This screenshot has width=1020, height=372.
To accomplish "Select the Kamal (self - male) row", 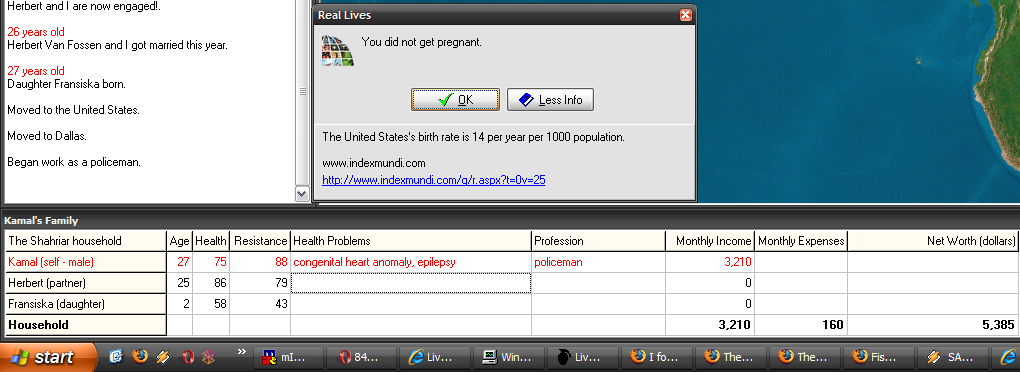I will pyautogui.click(x=511, y=262).
